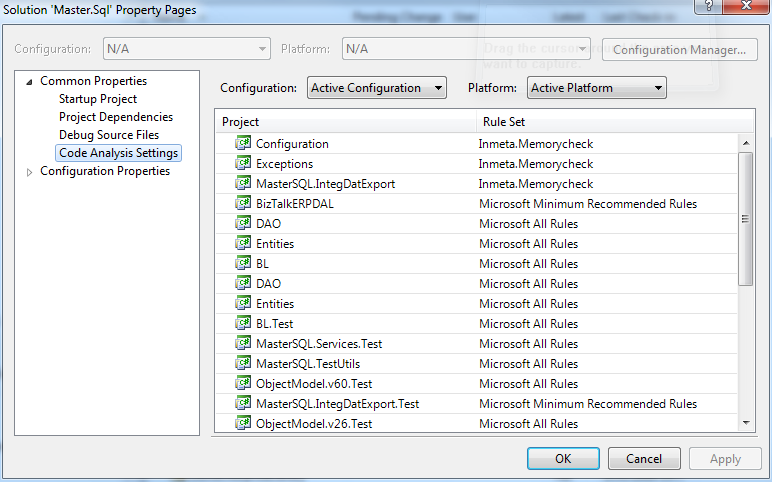
Task: Click the vertical scrollbar thumb of project list
Action: (746, 219)
